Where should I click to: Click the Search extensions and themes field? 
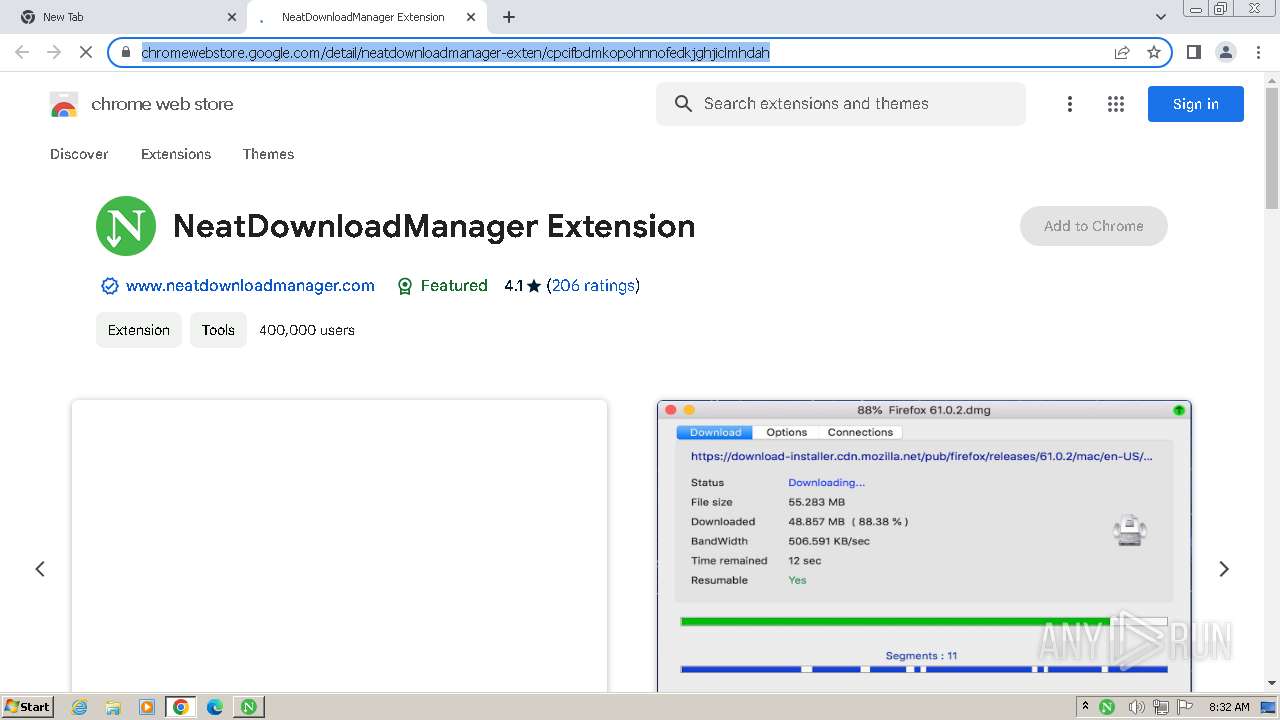[x=841, y=104]
